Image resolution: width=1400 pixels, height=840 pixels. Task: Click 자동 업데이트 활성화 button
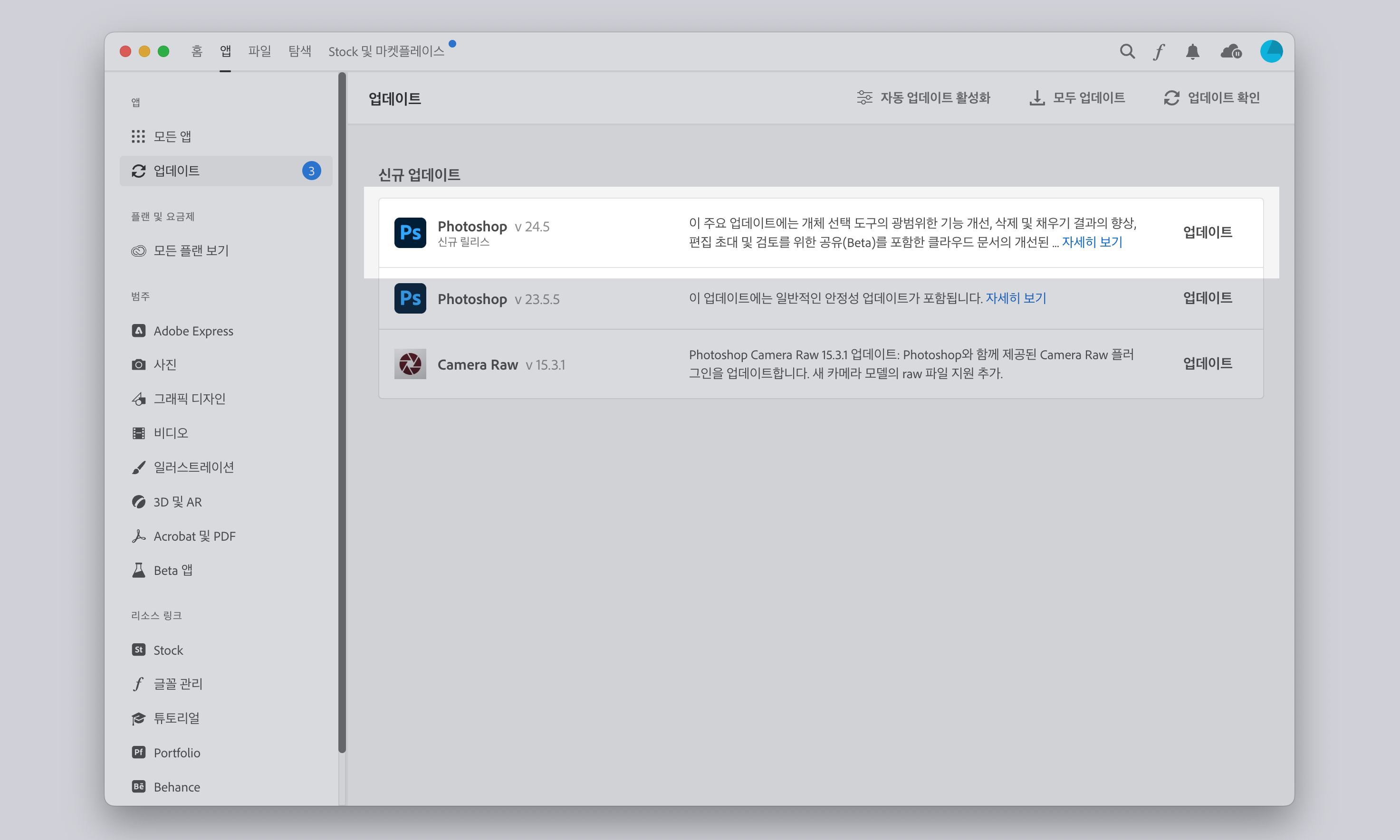point(923,98)
